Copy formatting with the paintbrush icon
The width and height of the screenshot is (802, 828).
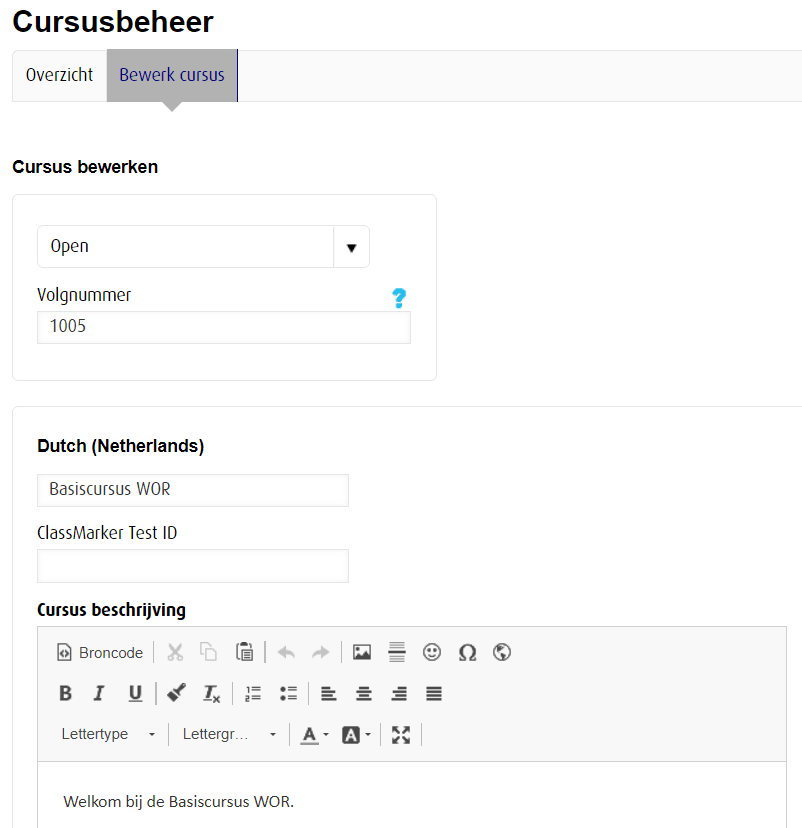(177, 693)
